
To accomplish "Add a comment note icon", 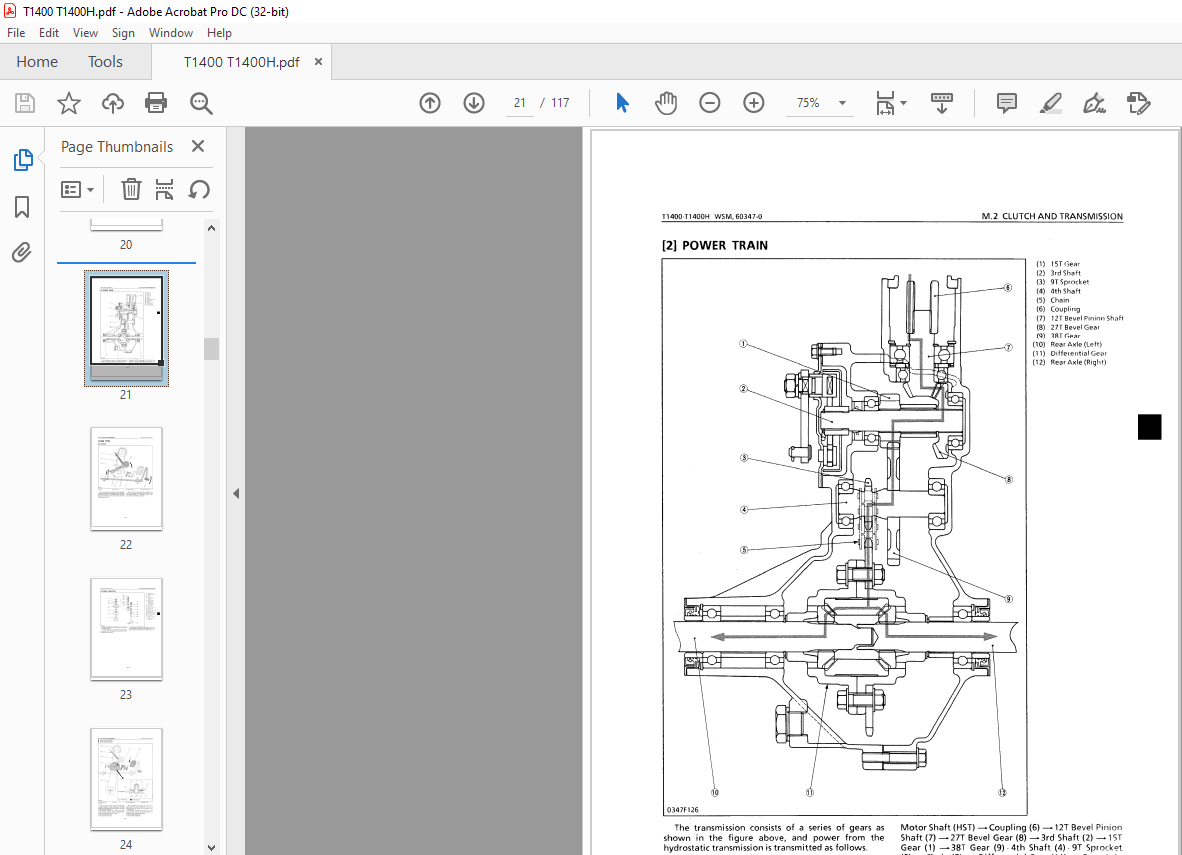I will (1006, 103).
